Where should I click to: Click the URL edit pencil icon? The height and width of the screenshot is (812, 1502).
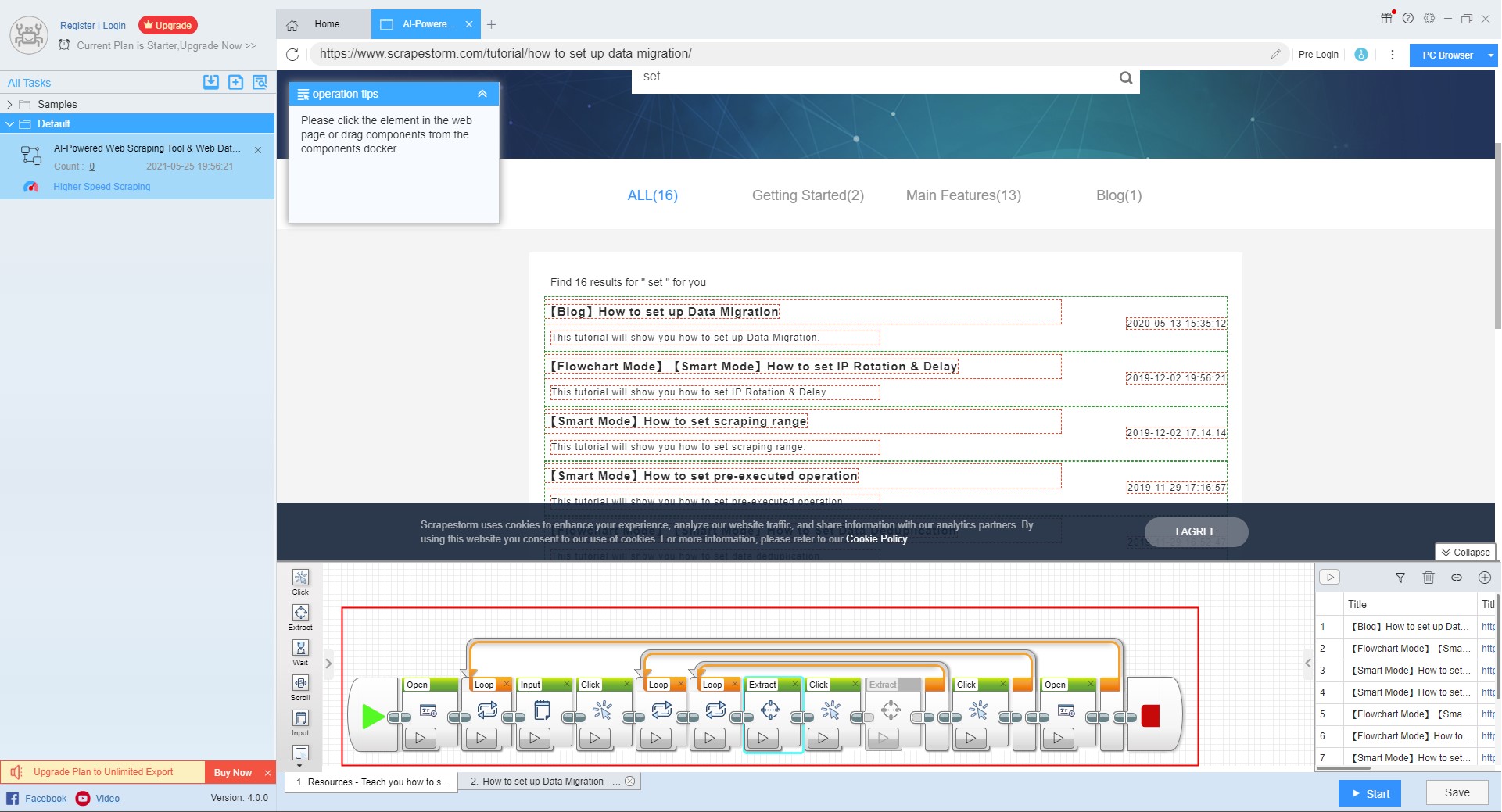click(1275, 55)
